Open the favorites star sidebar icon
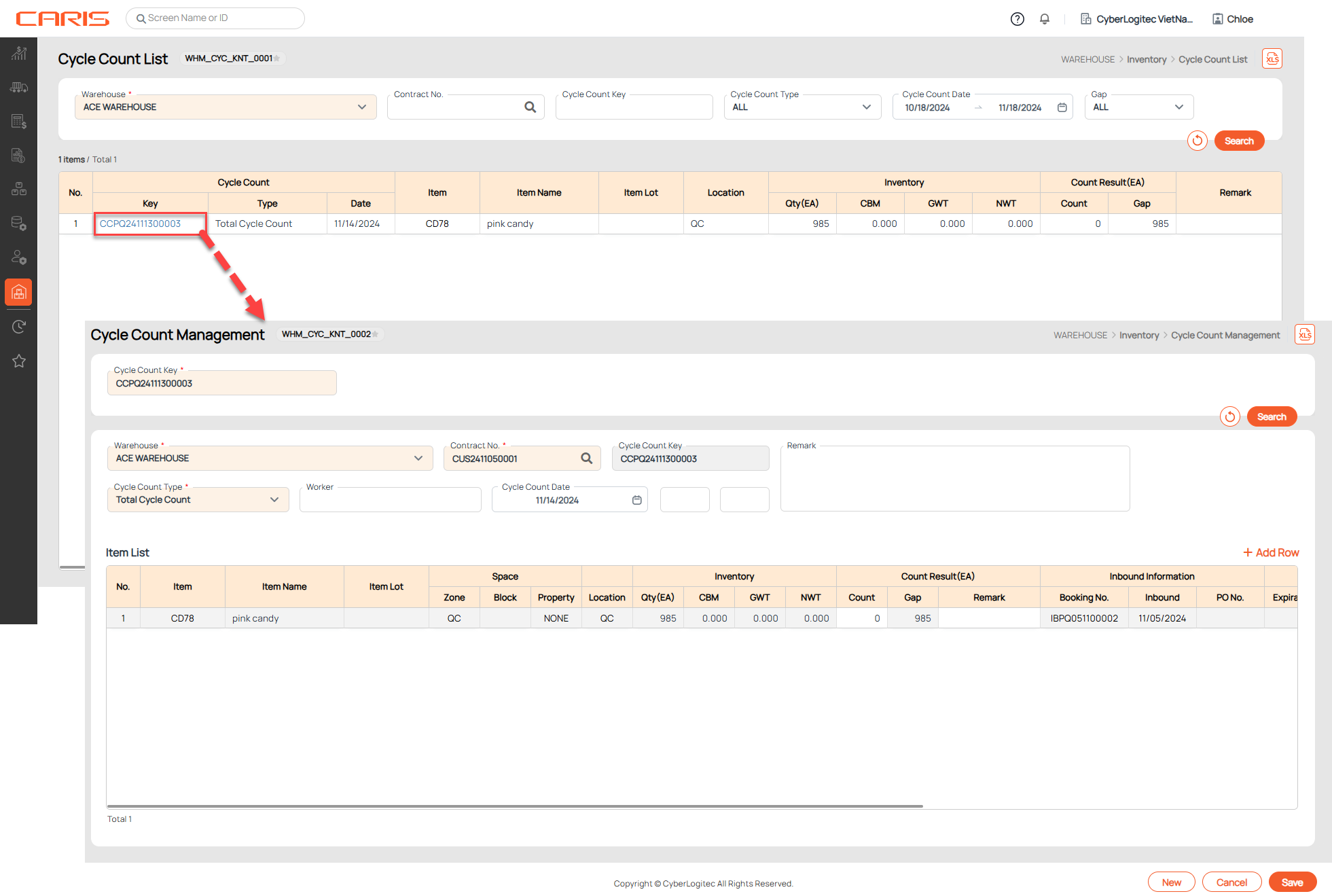The height and width of the screenshot is (896, 1332). click(x=18, y=361)
